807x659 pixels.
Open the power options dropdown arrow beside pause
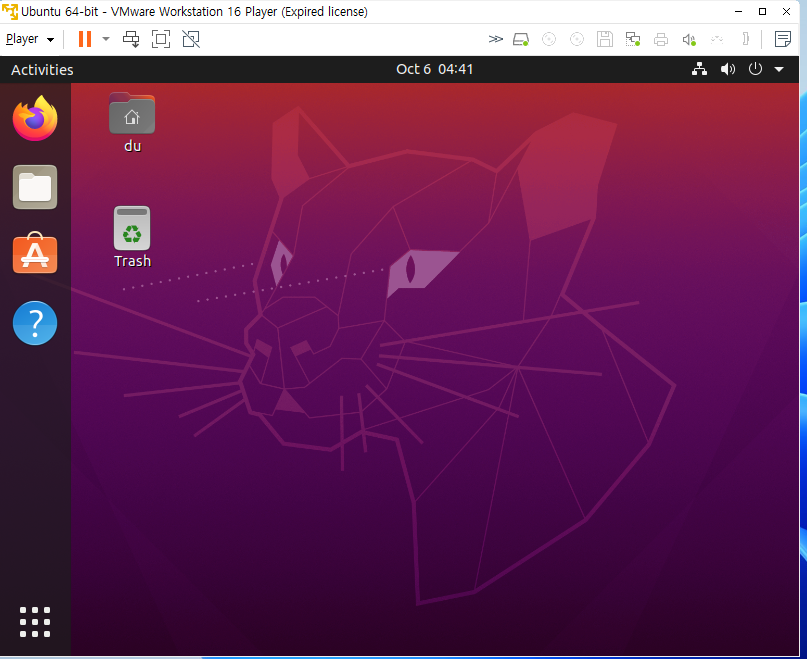pos(106,39)
